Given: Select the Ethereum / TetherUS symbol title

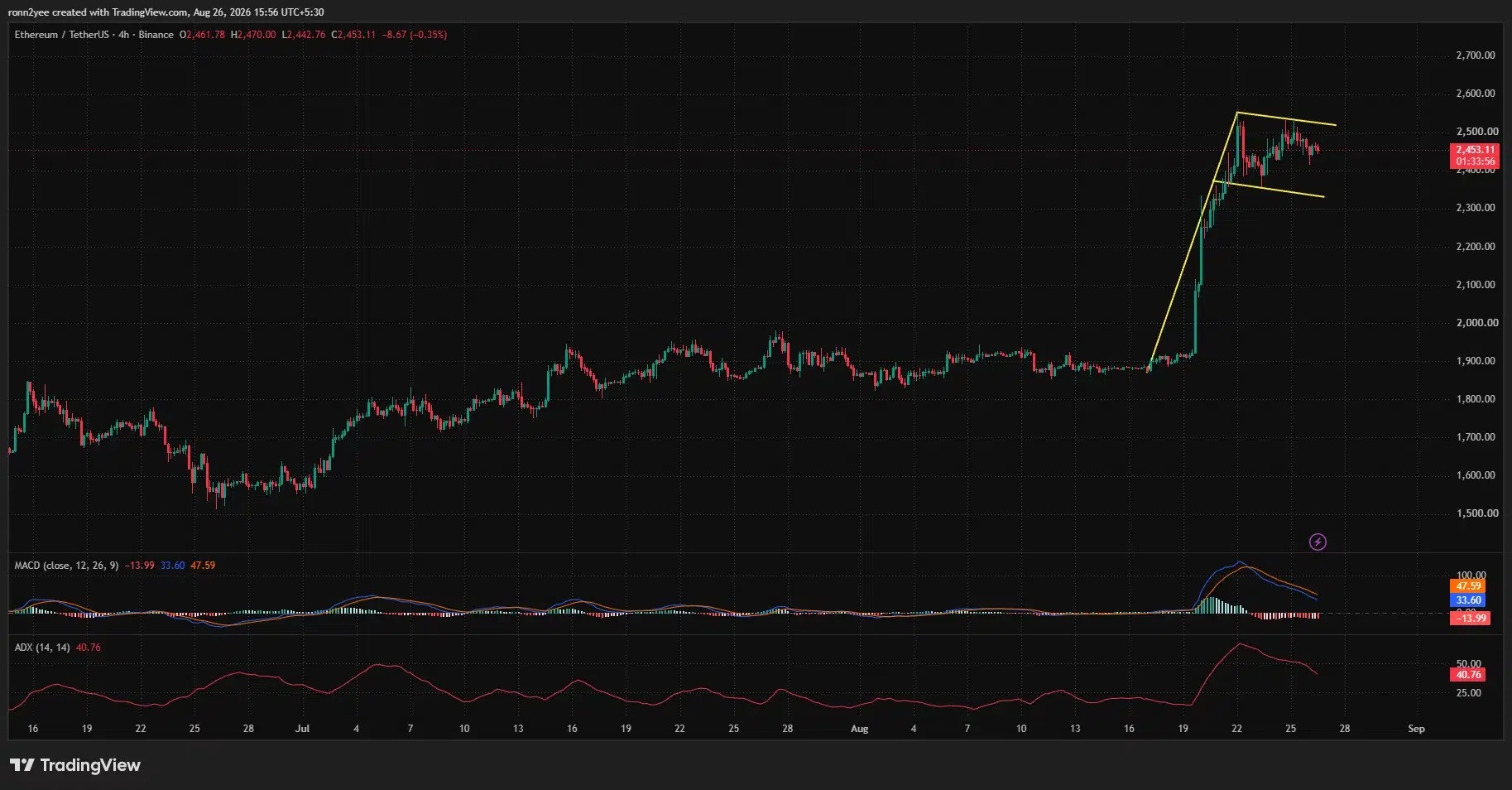Looking at the screenshot, I should click(x=61, y=35).
